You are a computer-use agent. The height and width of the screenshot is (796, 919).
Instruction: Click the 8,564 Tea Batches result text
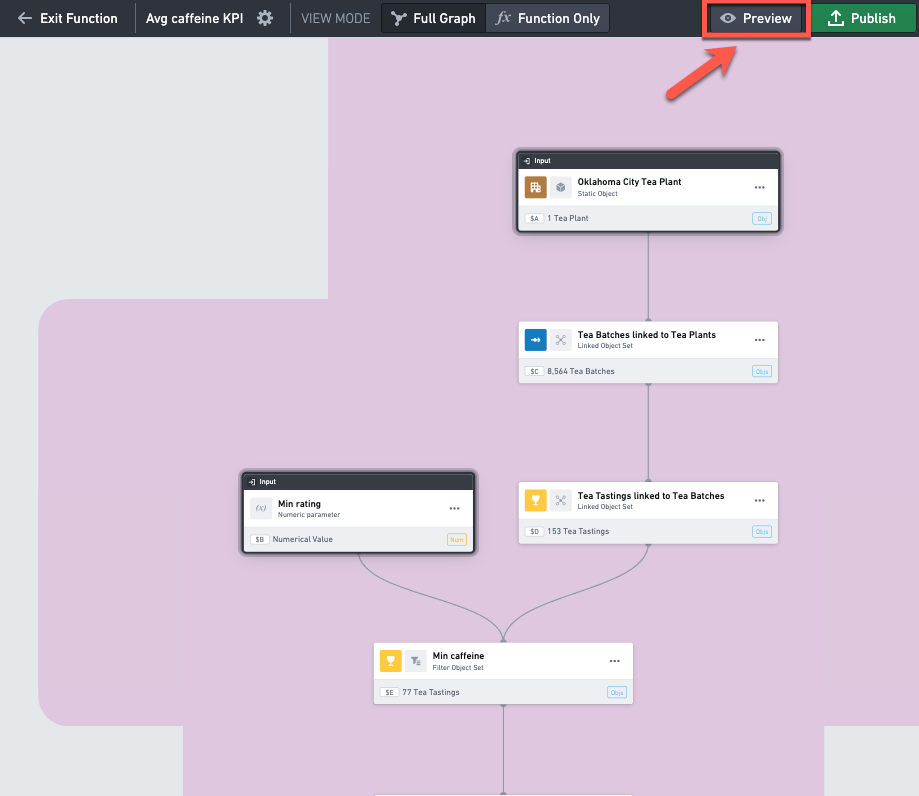point(581,371)
